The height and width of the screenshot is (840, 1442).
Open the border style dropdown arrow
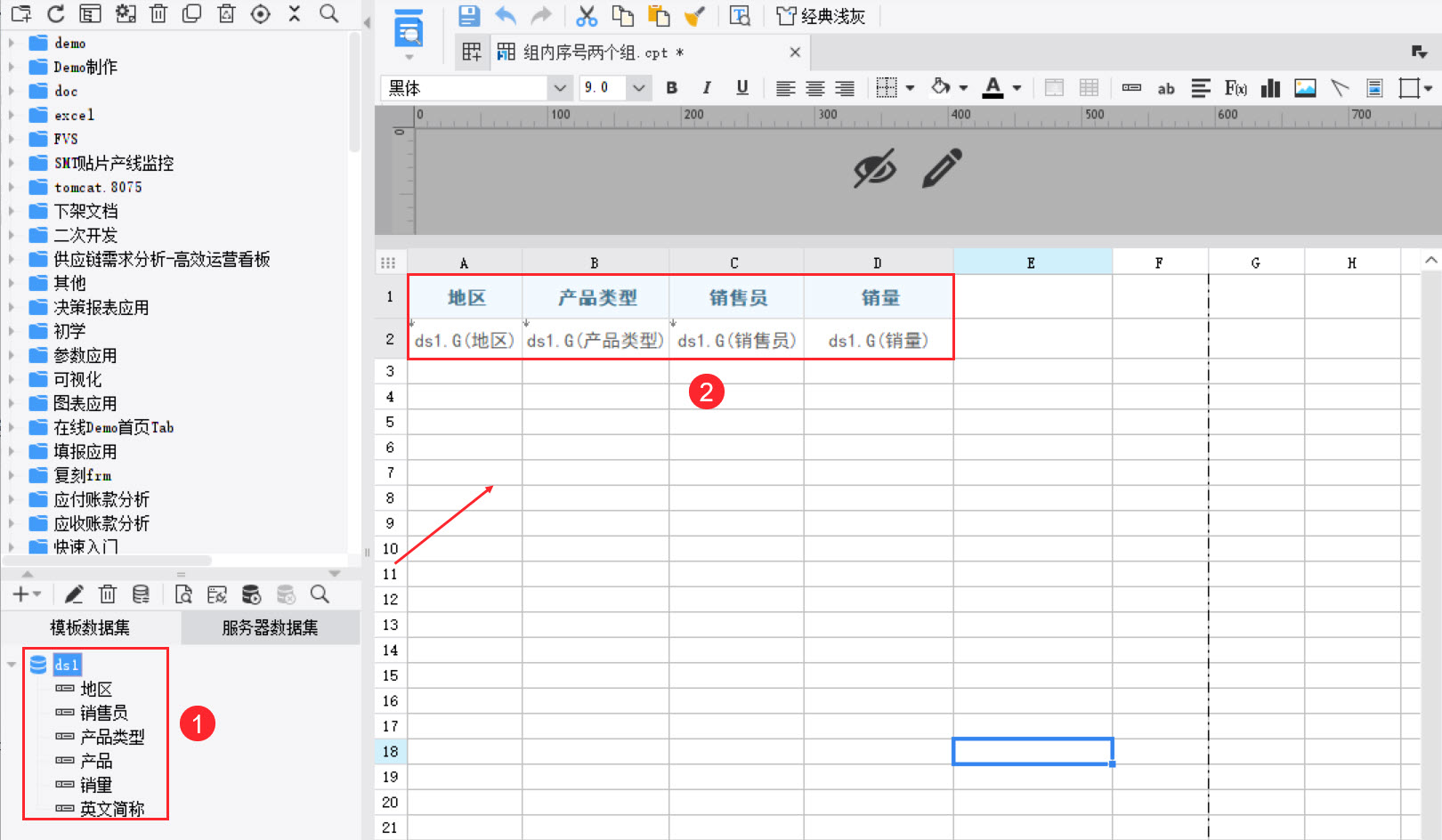(910, 88)
